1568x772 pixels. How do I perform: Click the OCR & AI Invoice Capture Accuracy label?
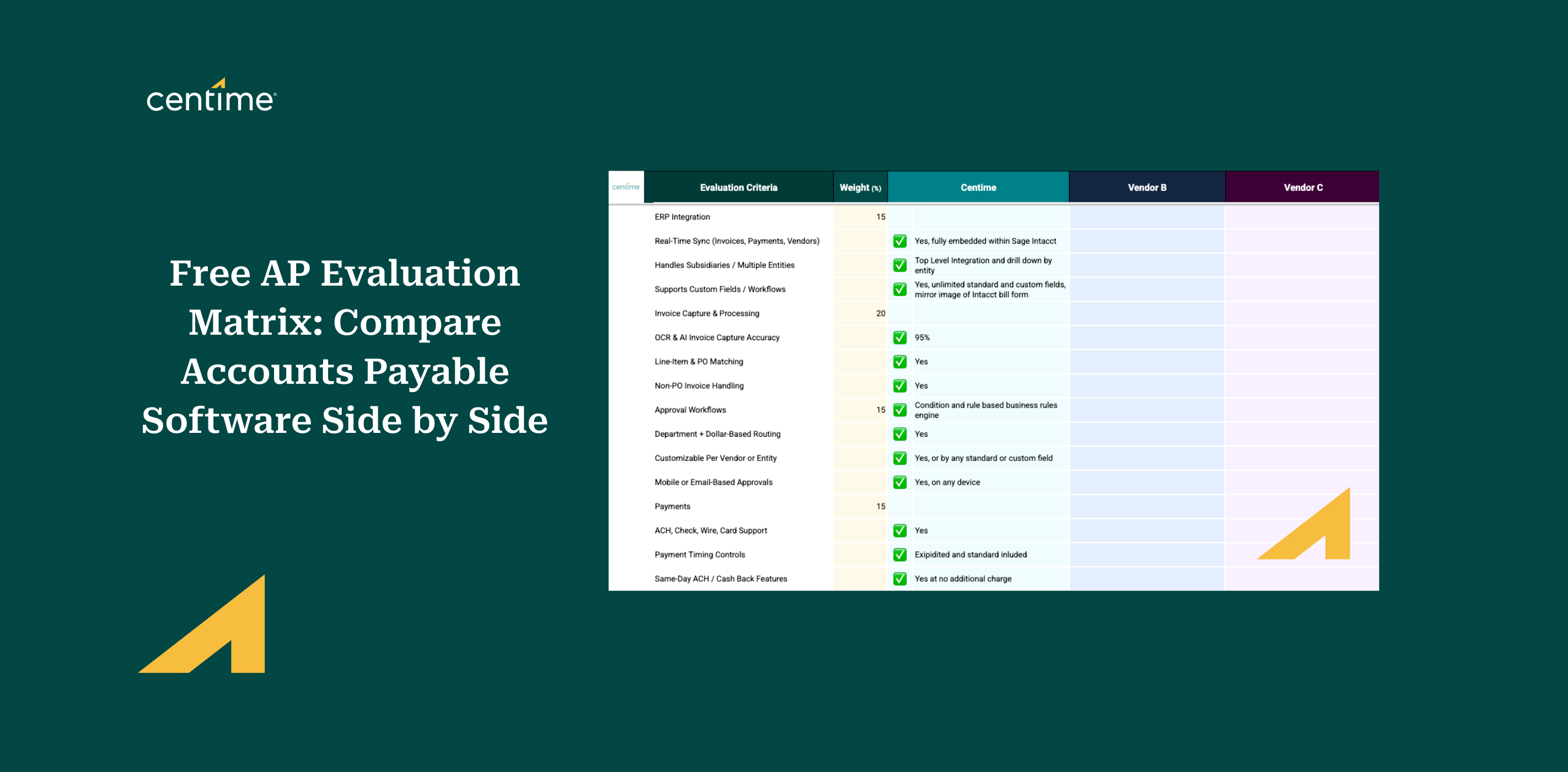point(717,338)
